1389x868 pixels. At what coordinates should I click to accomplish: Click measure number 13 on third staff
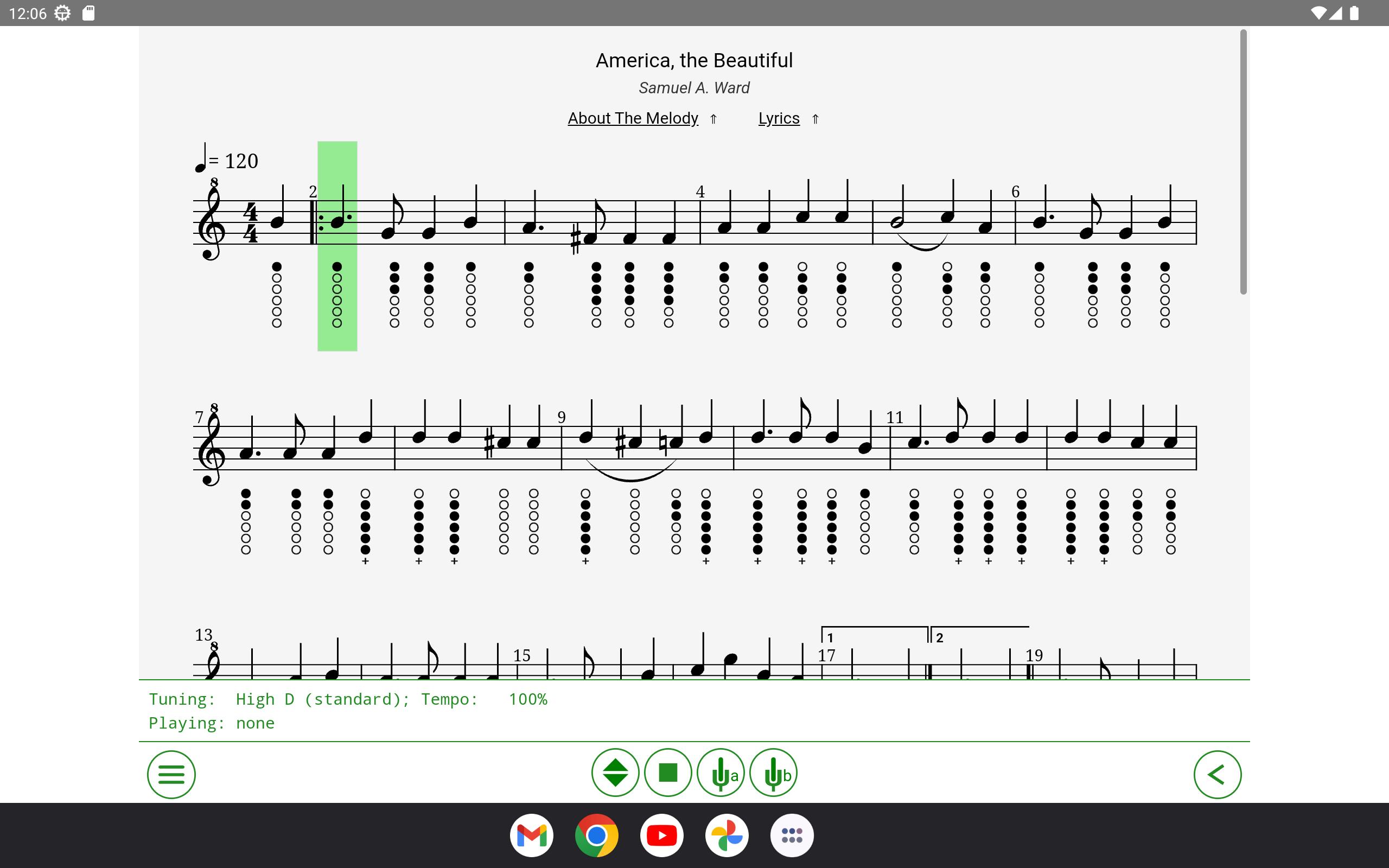(x=203, y=635)
